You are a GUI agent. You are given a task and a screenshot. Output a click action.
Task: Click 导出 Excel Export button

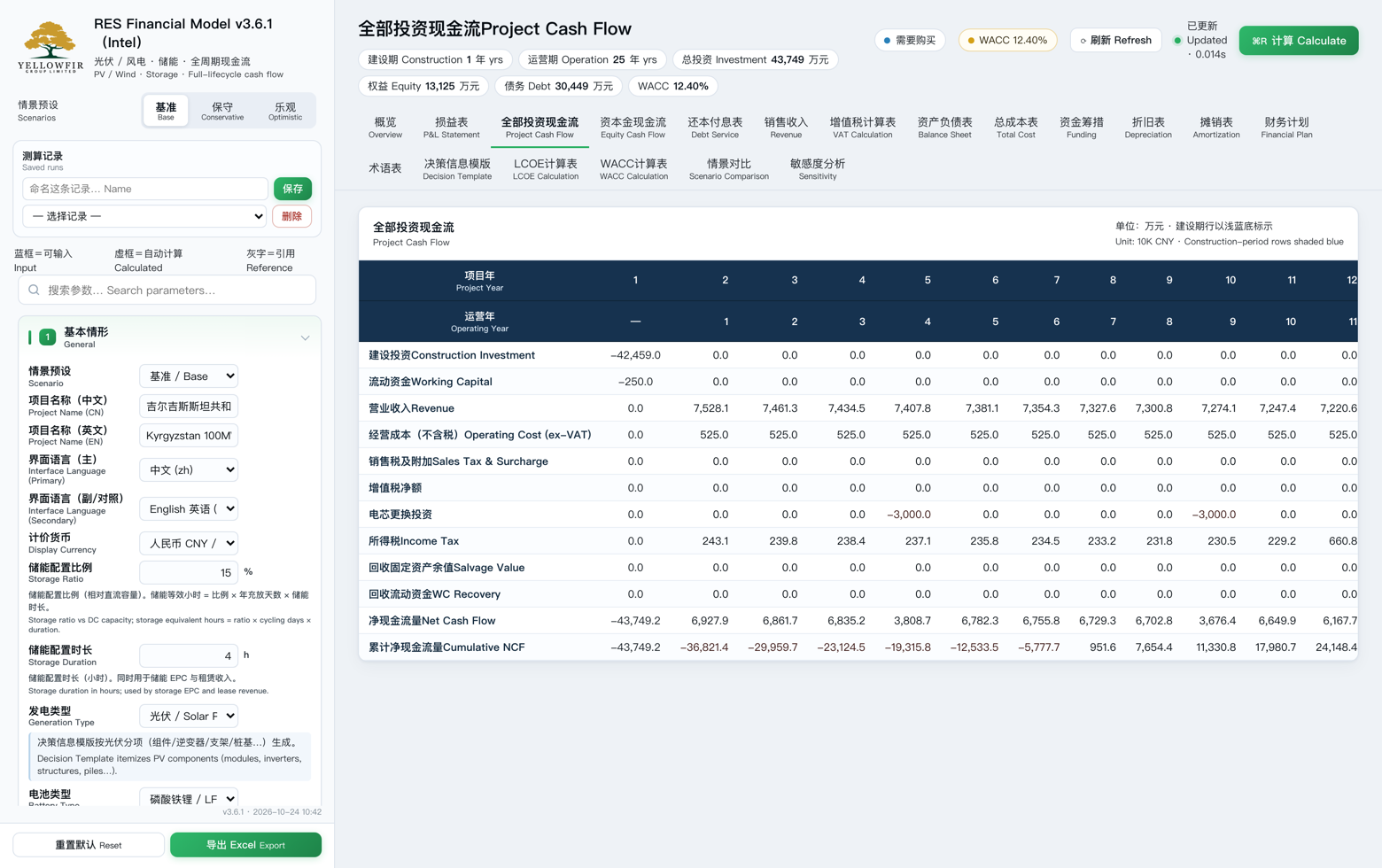point(245,845)
